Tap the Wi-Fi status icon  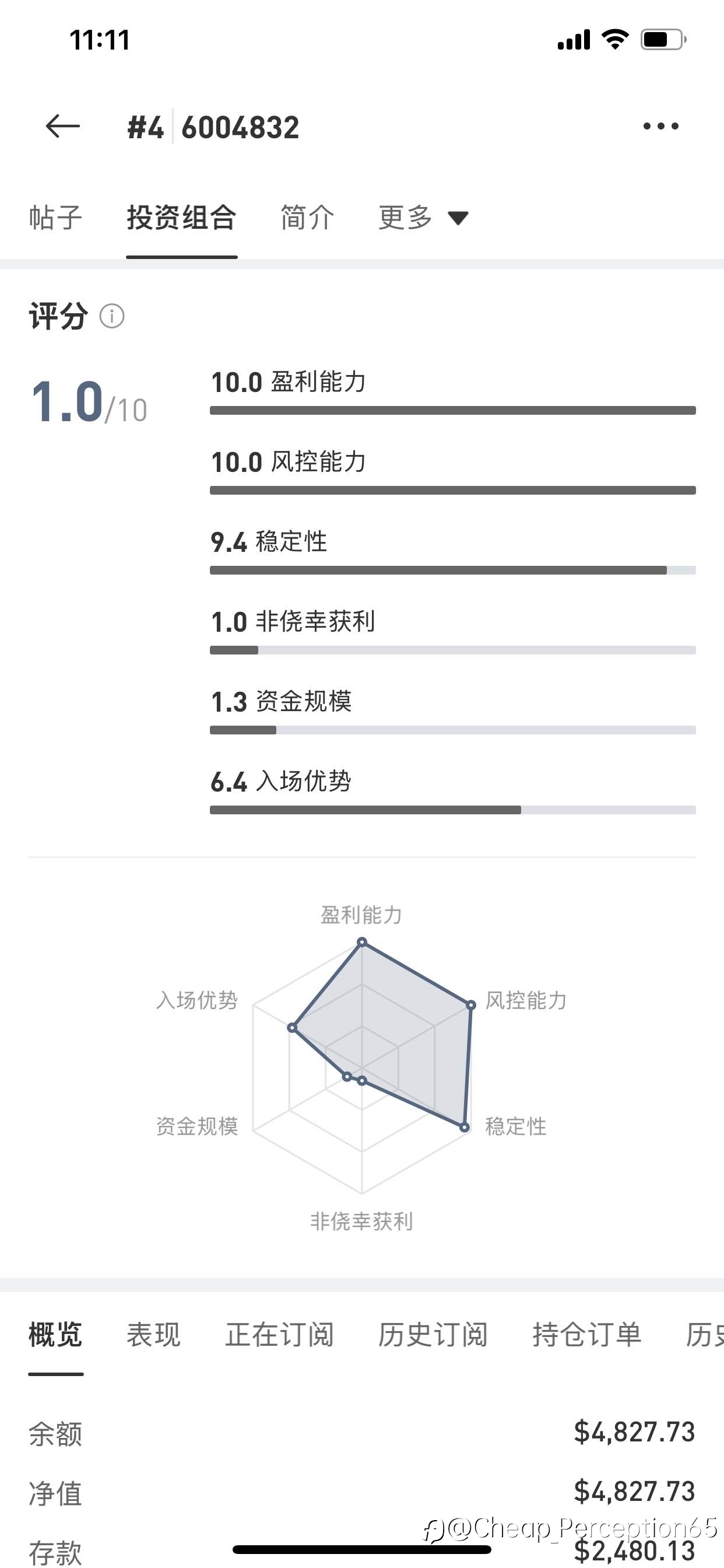coord(614,40)
